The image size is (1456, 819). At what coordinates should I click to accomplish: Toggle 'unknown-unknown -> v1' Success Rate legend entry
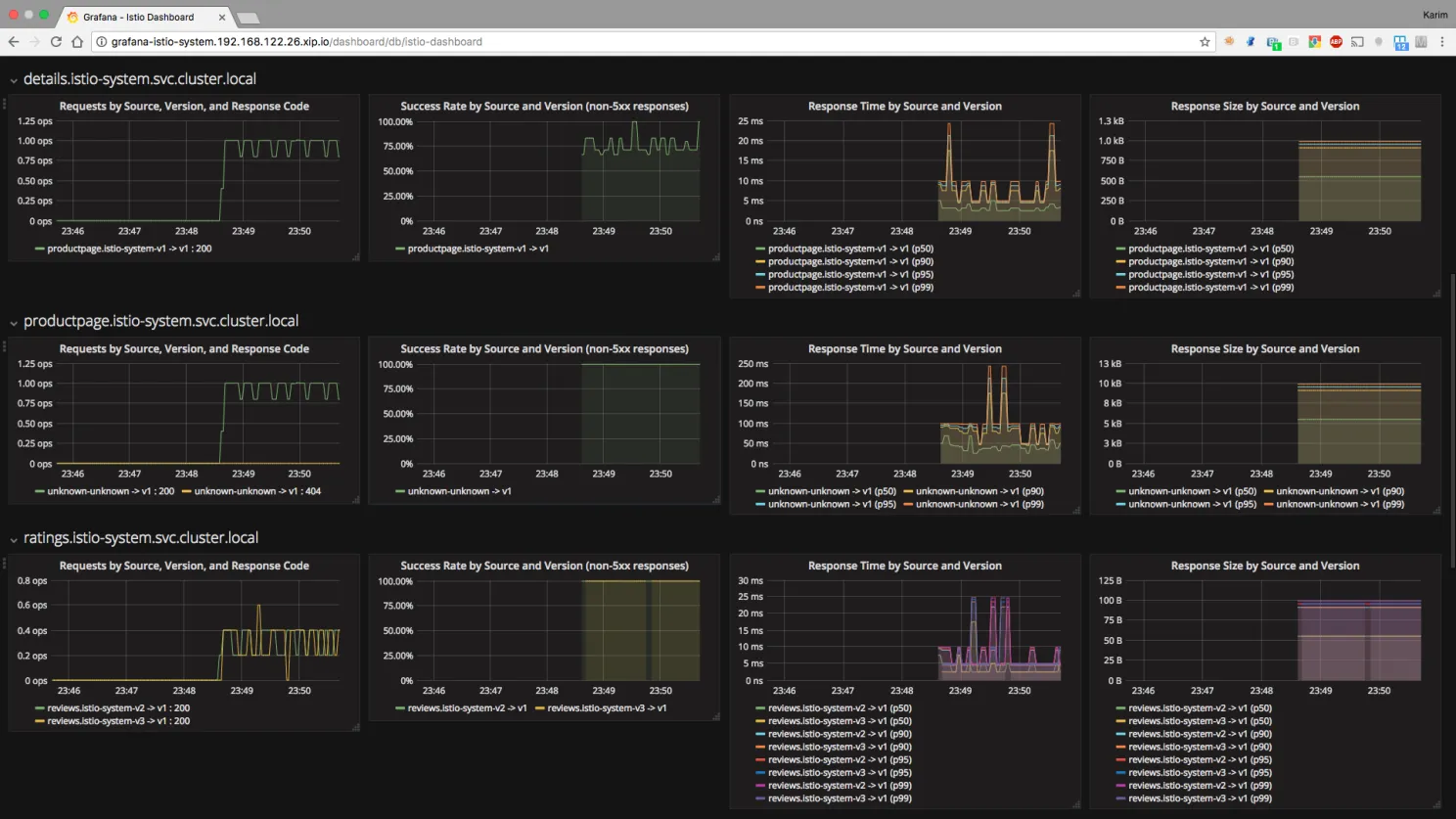[459, 491]
